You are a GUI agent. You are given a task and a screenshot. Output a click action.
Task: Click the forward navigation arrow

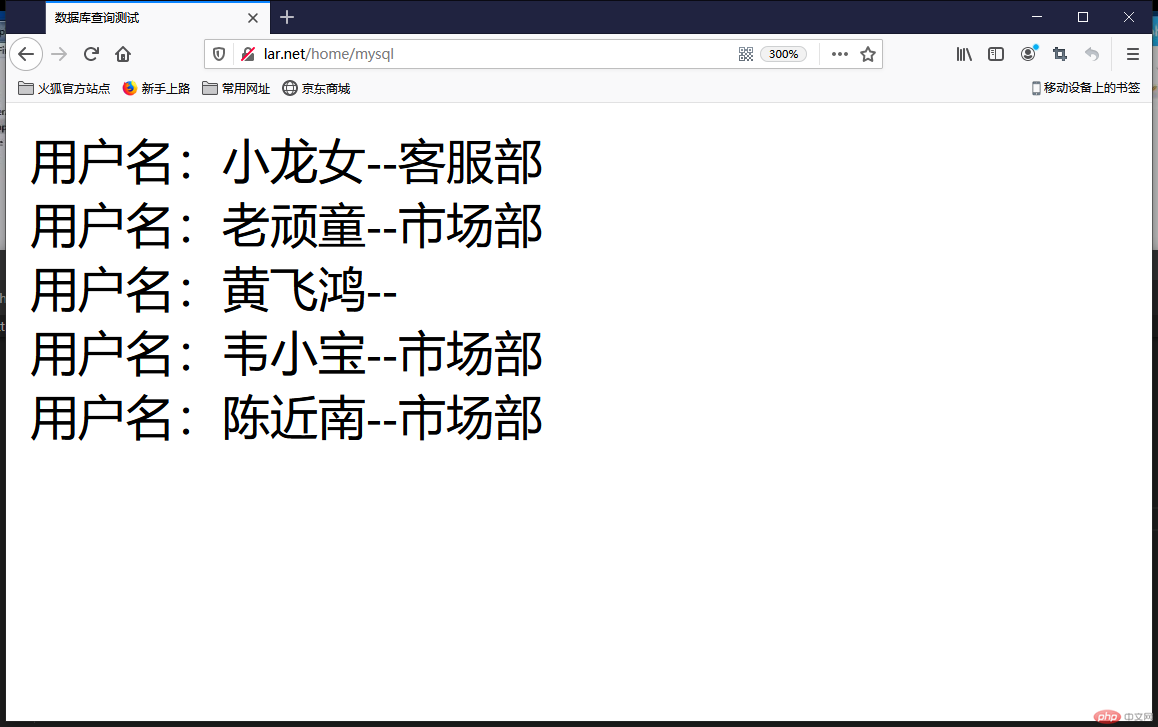[59, 54]
